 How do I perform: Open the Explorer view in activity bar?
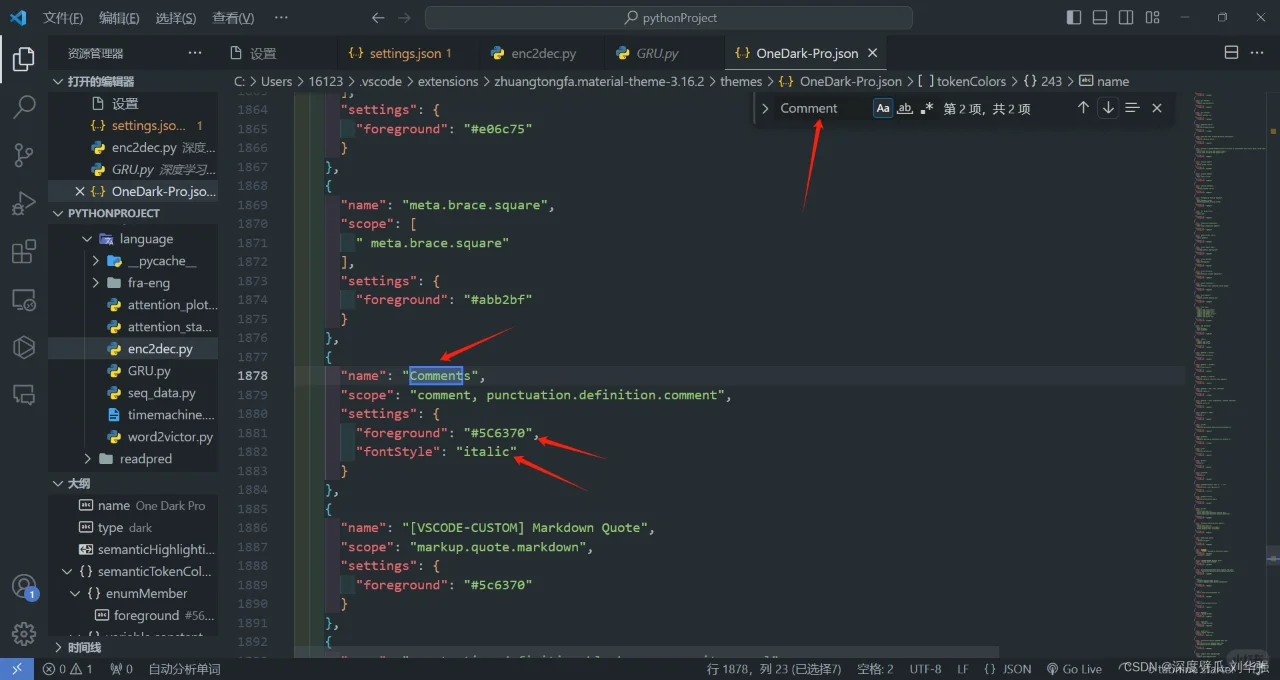[x=24, y=60]
